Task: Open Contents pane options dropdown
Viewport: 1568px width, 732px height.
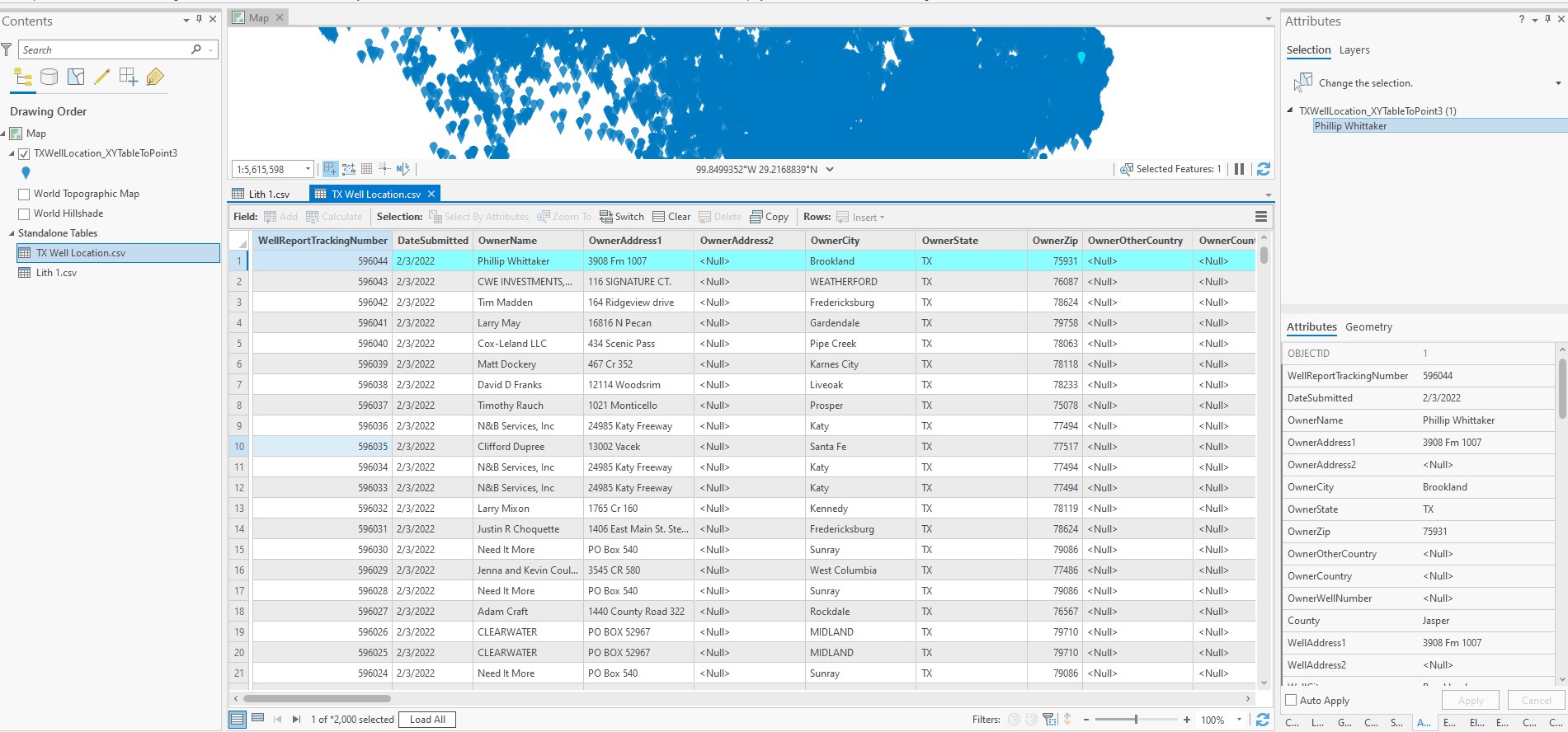Action: 186,19
